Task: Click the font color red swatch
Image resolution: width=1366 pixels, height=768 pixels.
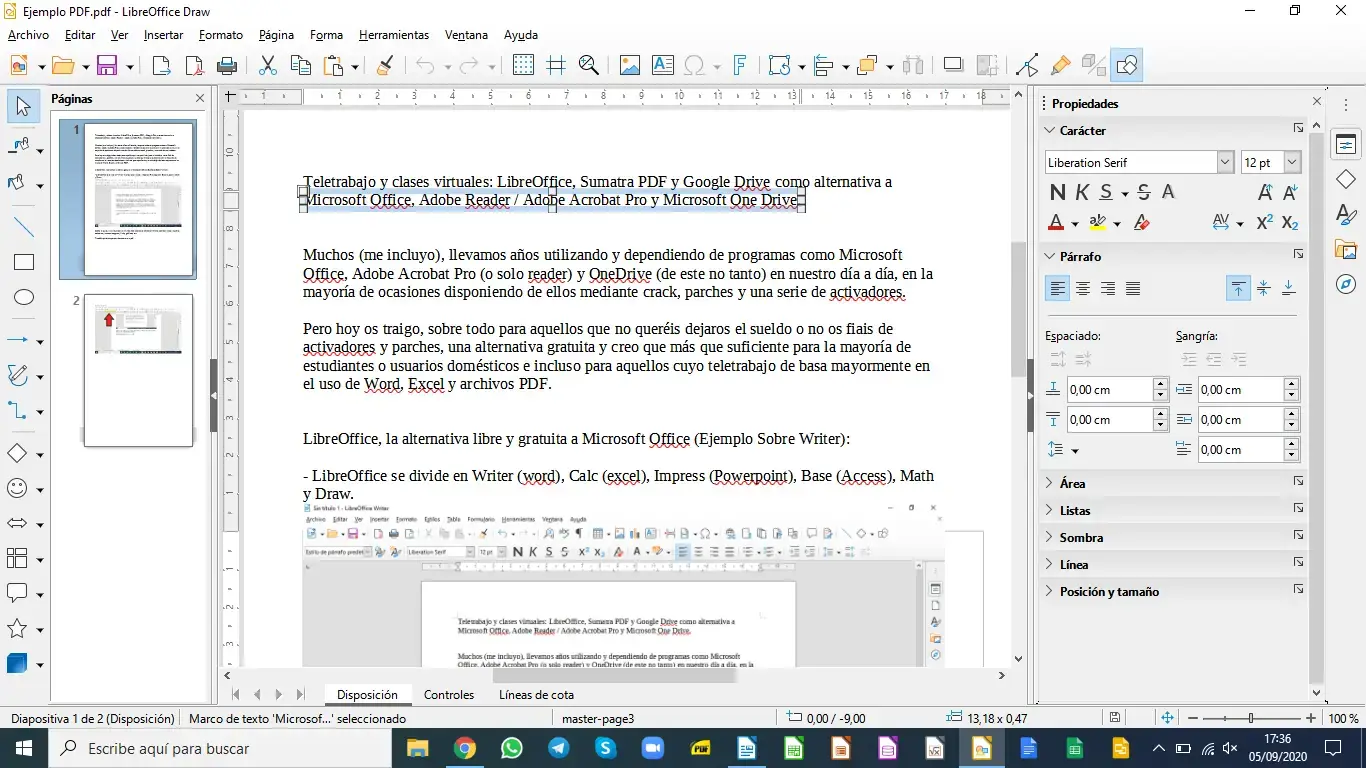Action: (x=1056, y=222)
